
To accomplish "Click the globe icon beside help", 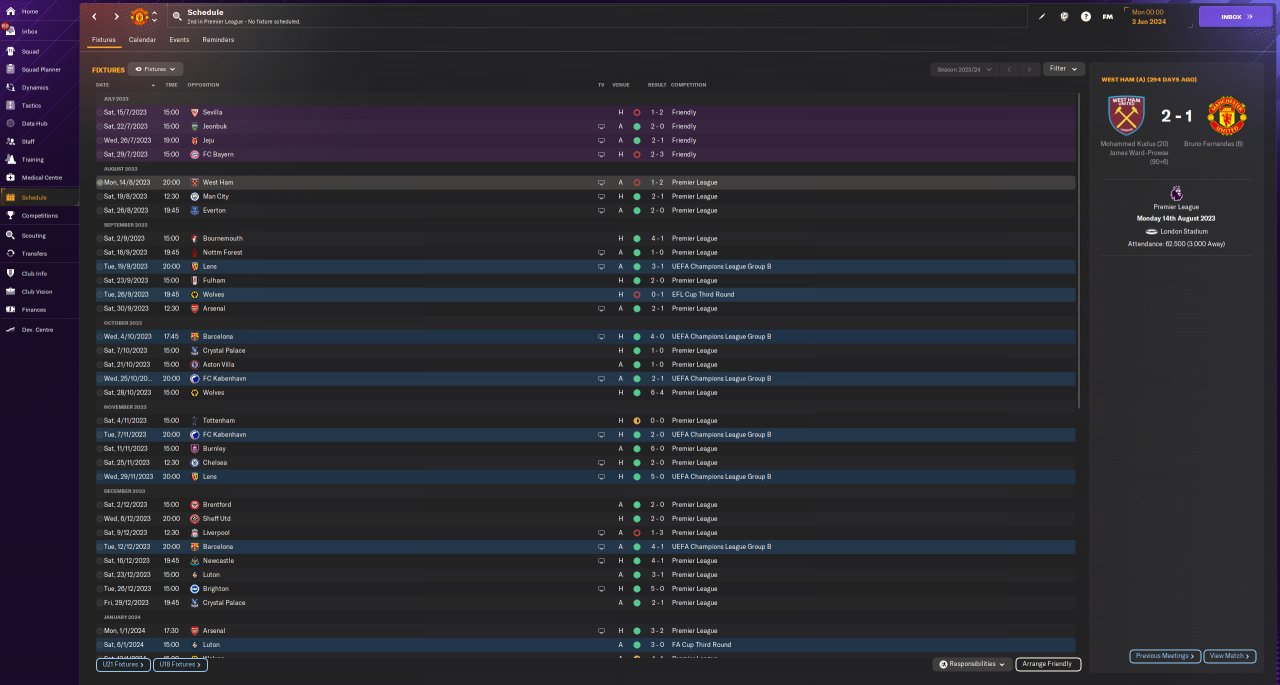I will 1064,17.
